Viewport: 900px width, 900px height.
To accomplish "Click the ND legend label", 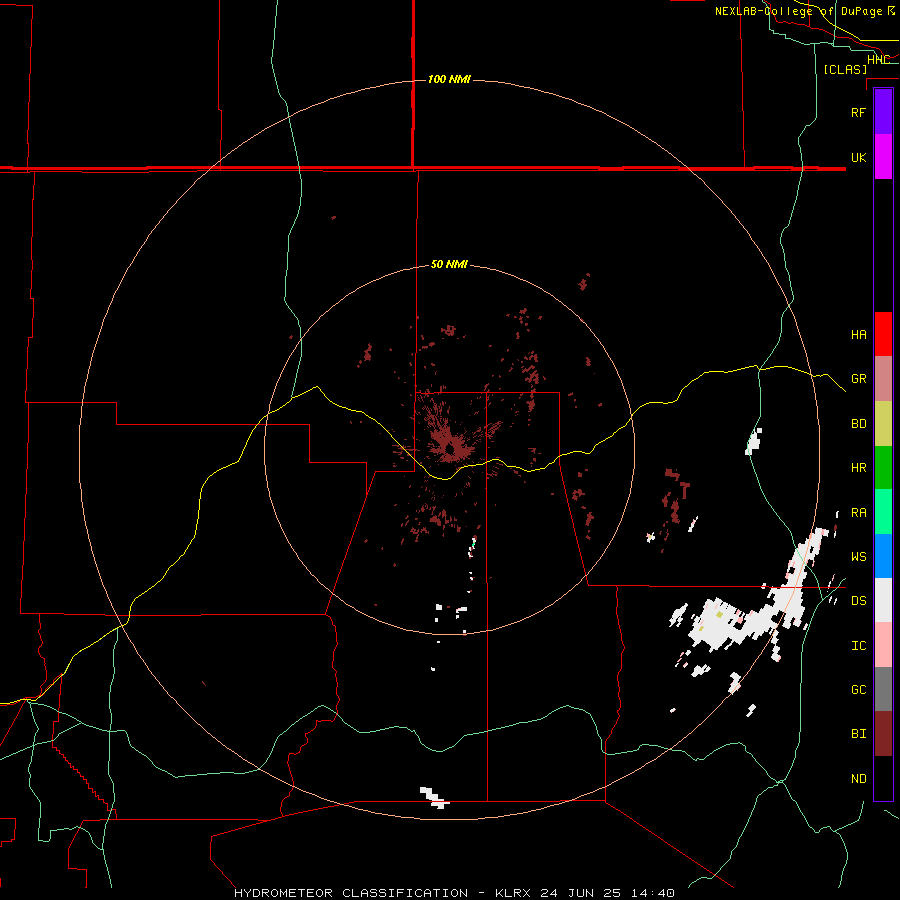I will click(x=859, y=779).
